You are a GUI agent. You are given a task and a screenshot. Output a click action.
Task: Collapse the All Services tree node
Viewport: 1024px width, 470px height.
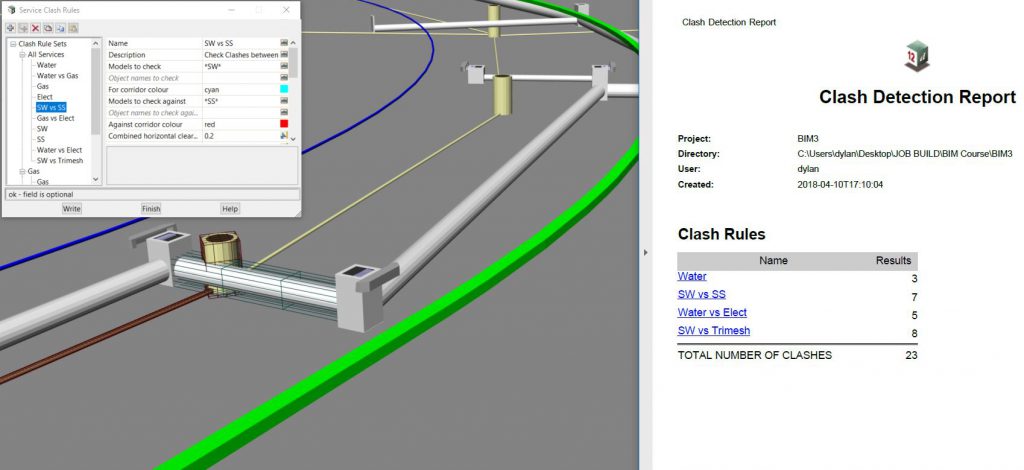(x=21, y=54)
